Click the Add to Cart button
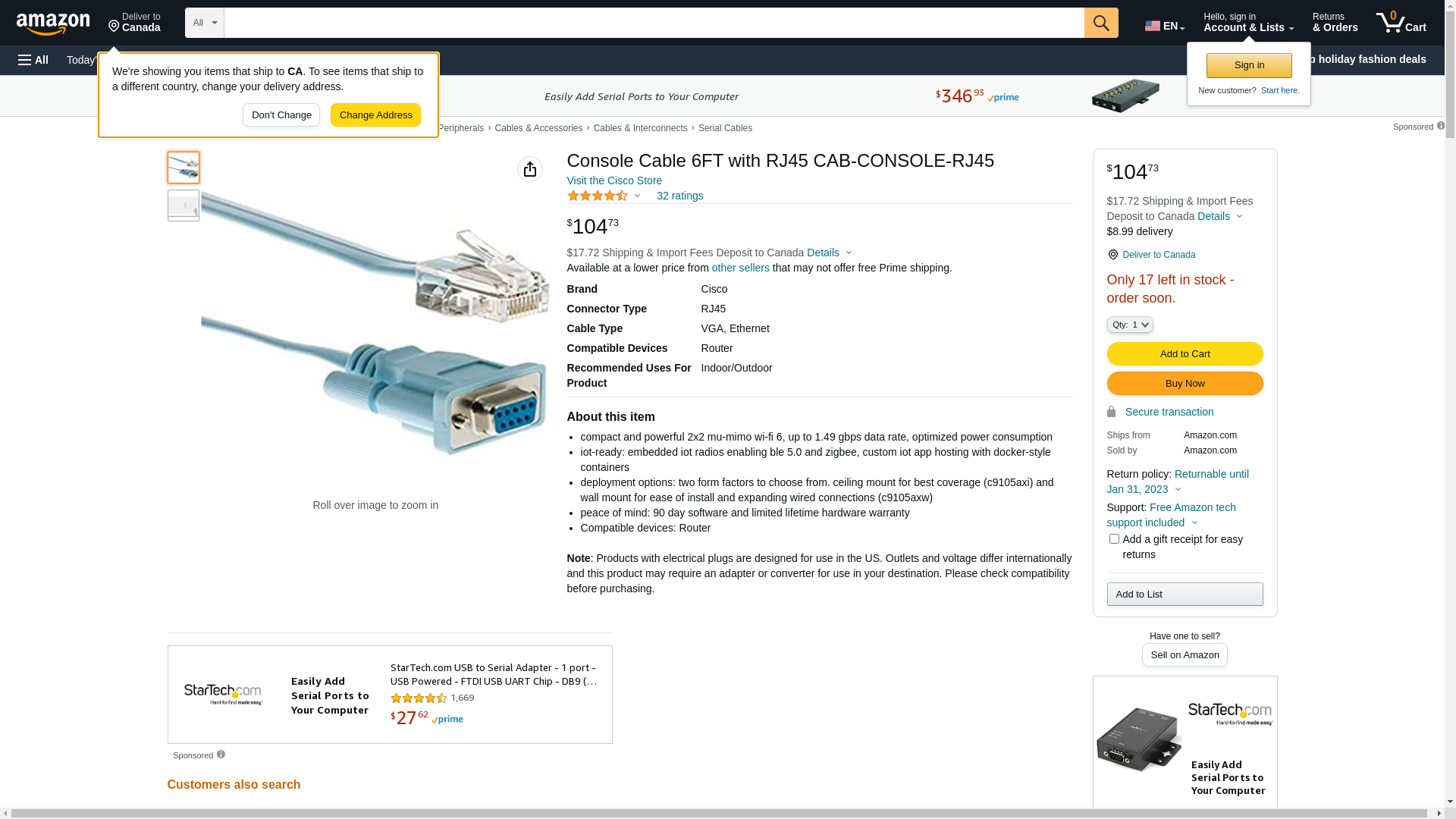Screen dimensions: 1456x819 pos(1185,354)
